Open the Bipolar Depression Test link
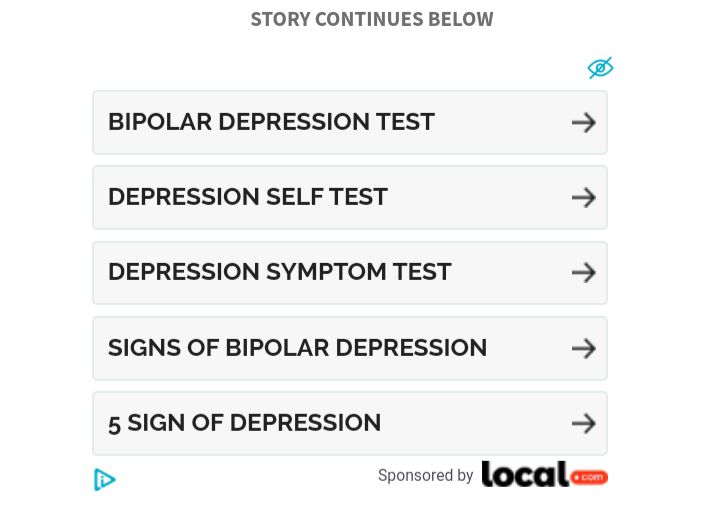This screenshot has width=720, height=511. [271, 122]
